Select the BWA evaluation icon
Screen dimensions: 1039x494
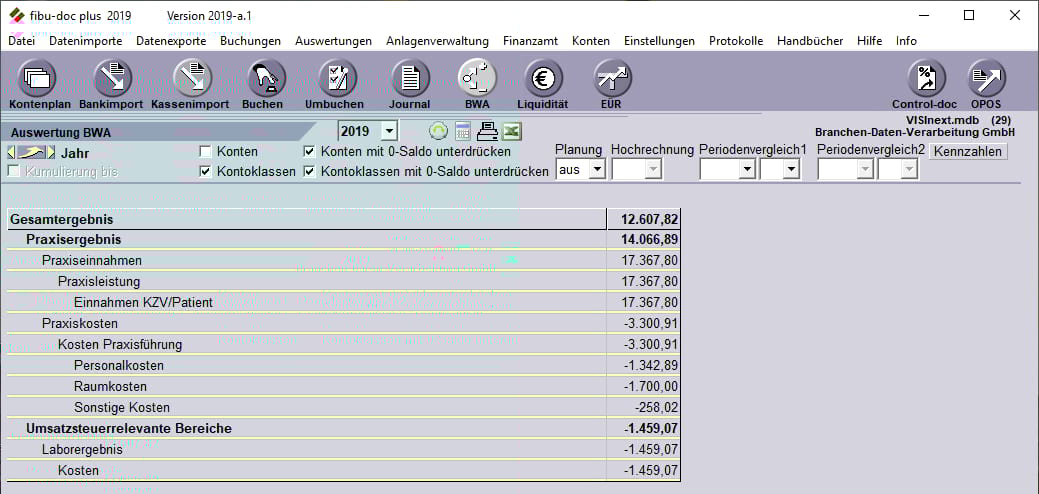click(x=477, y=78)
